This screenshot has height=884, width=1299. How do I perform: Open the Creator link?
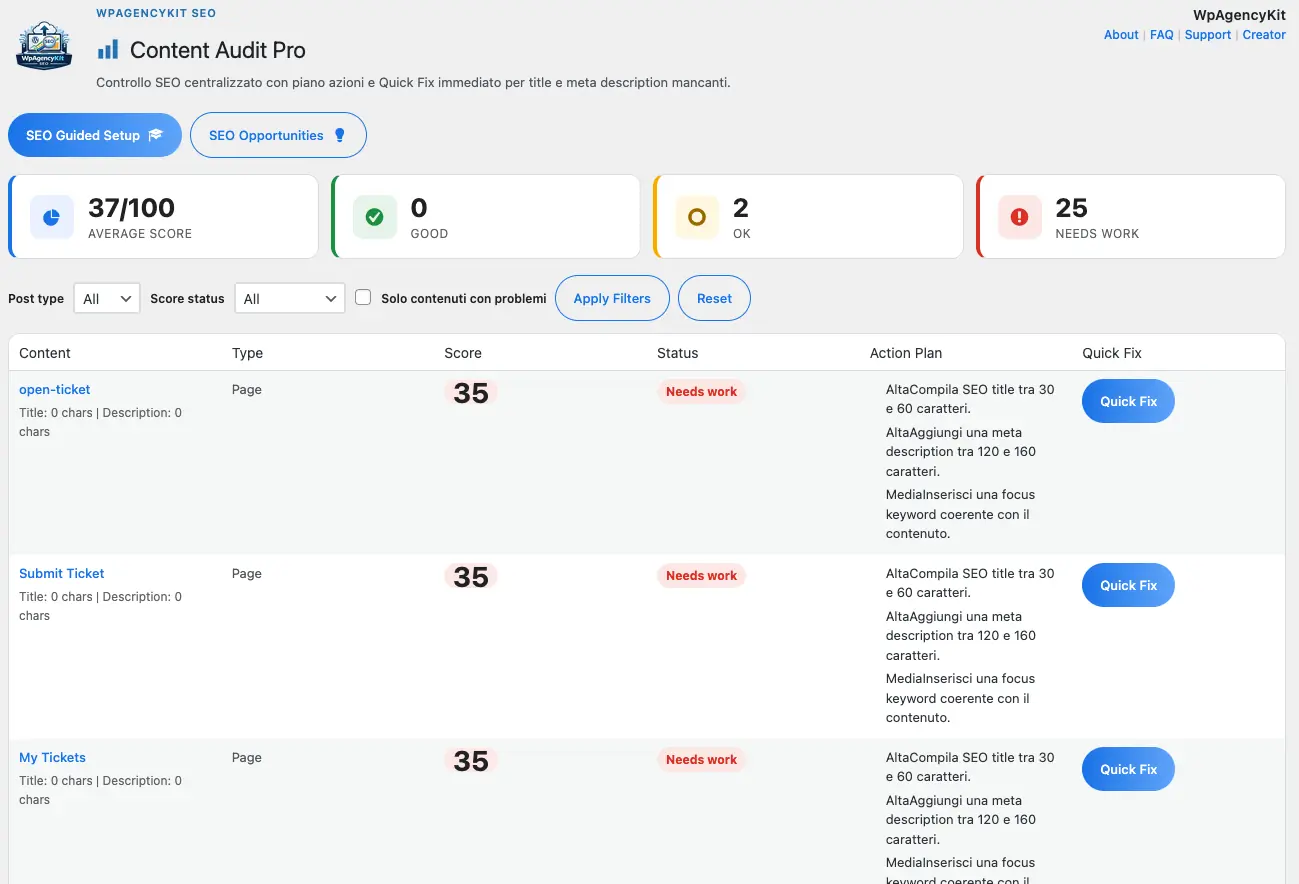1264,34
